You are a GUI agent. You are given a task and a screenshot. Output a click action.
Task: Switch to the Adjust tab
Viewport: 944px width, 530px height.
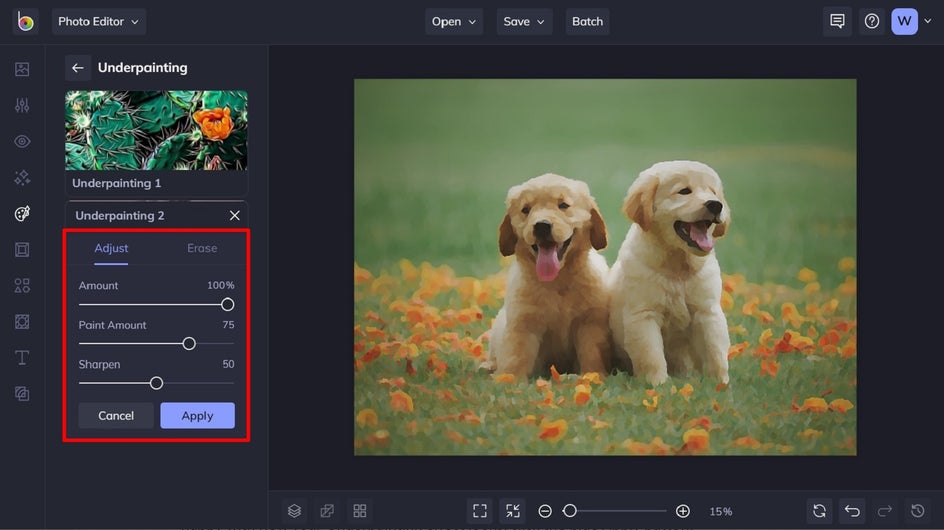(111, 248)
